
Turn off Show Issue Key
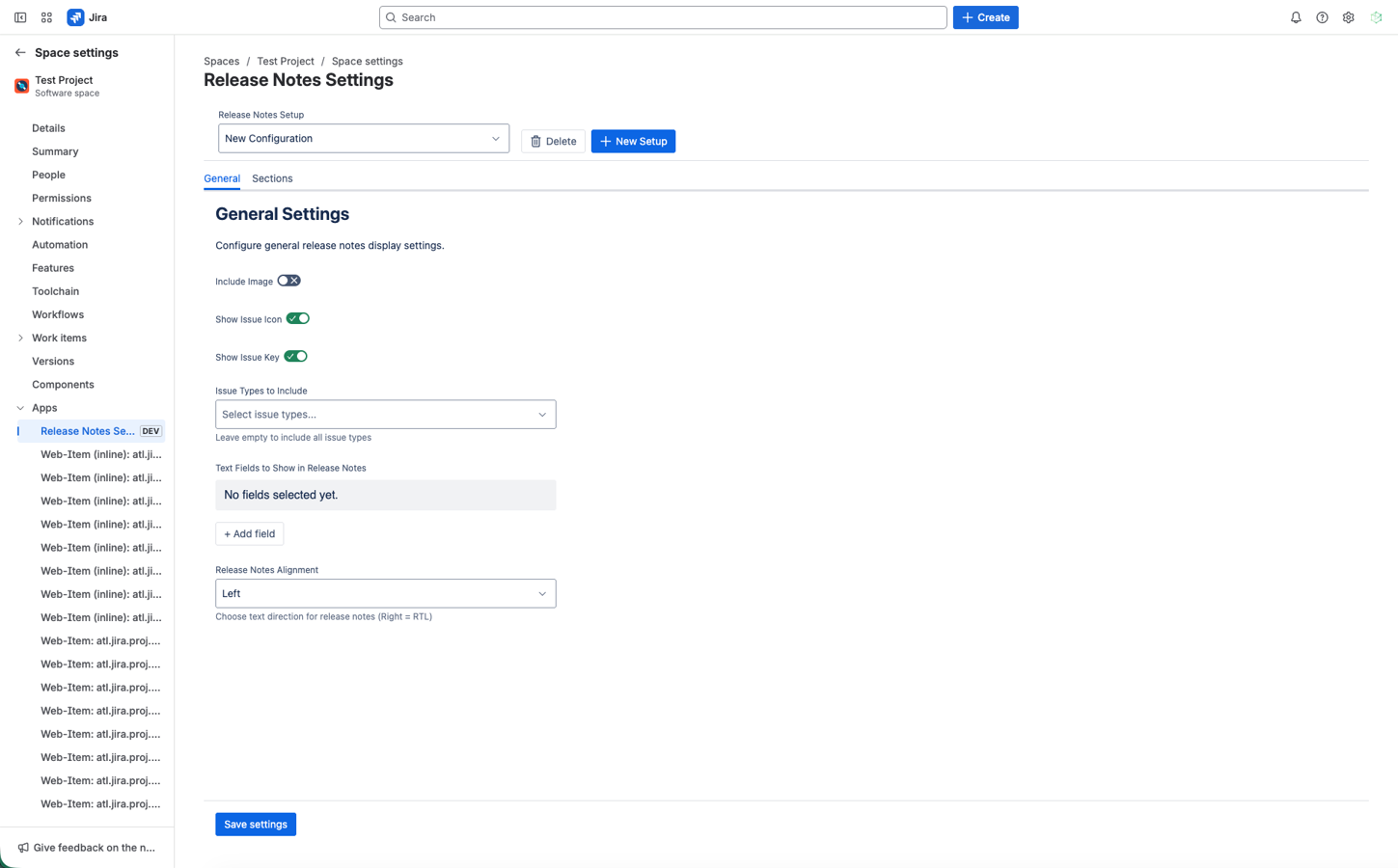(x=296, y=356)
